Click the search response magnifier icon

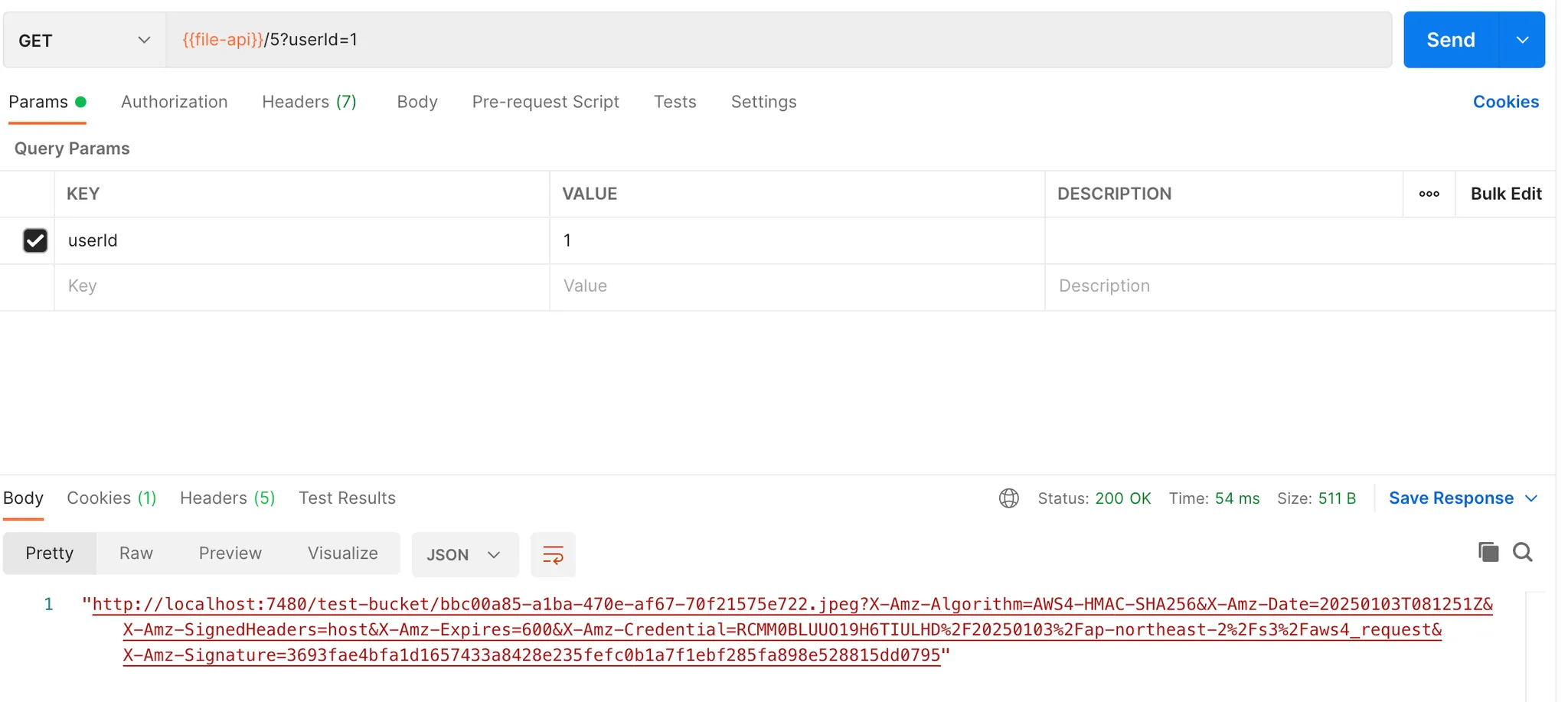[x=1522, y=552]
